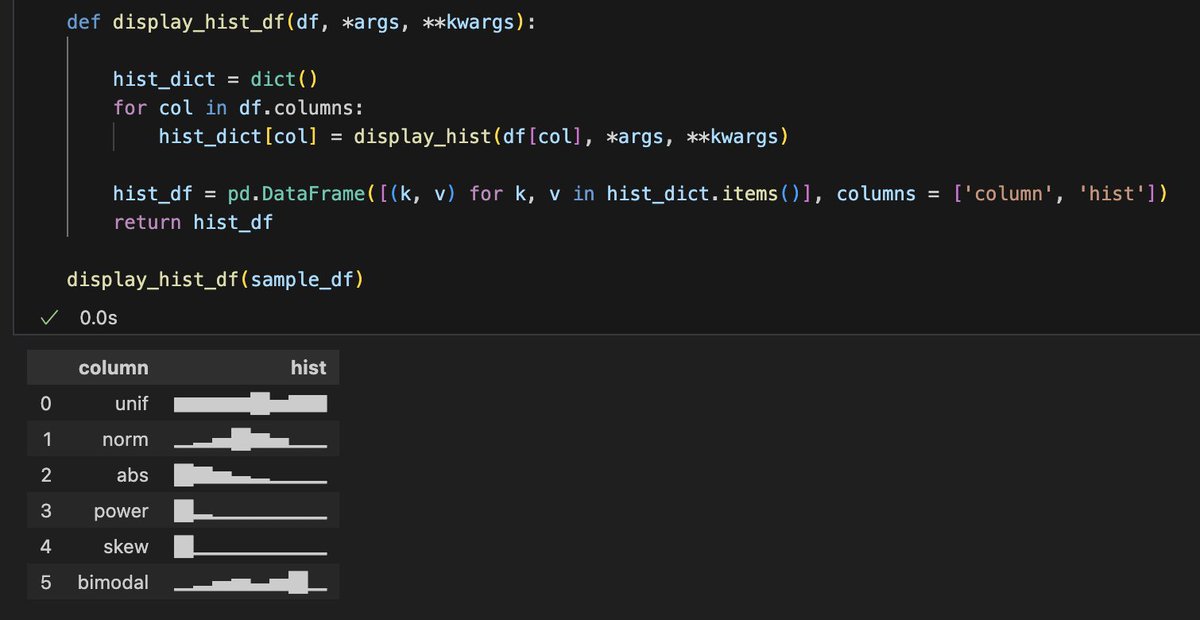
Task: Click the abs row histogram sparkline
Action: point(250,474)
